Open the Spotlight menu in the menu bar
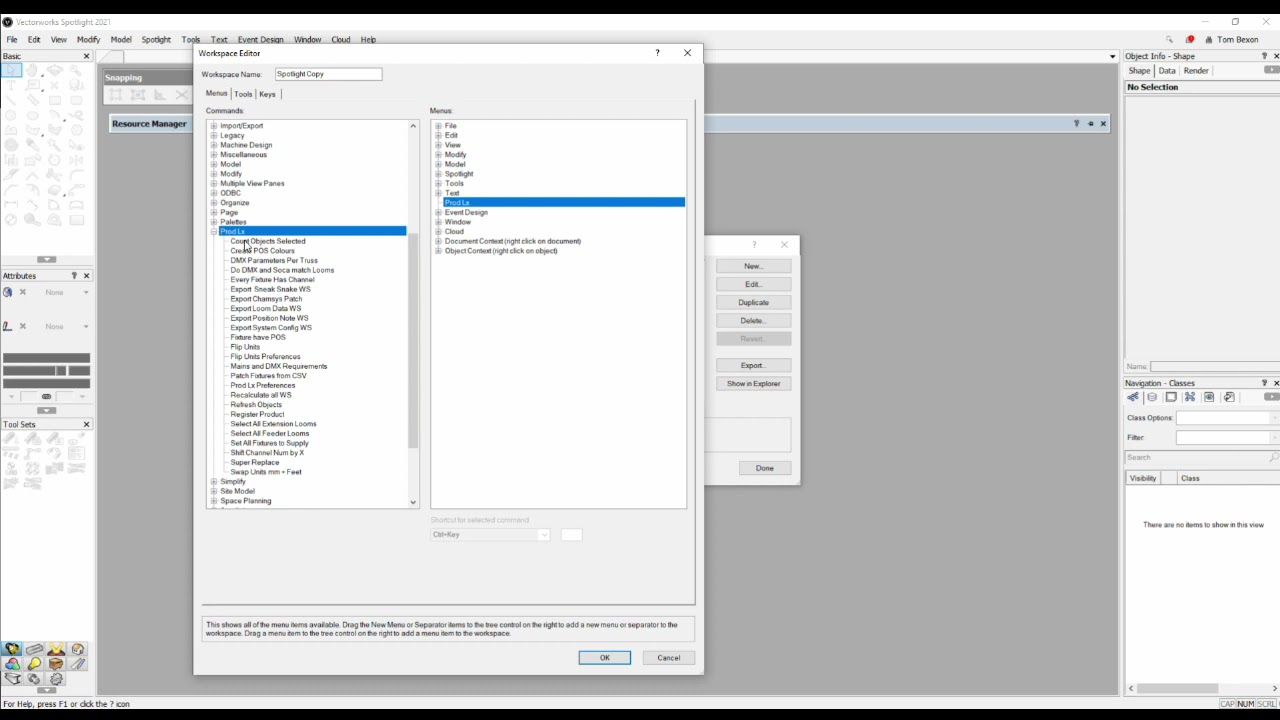Screen dimensions: 1280x720 pyautogui.click(x=156, y=40)
